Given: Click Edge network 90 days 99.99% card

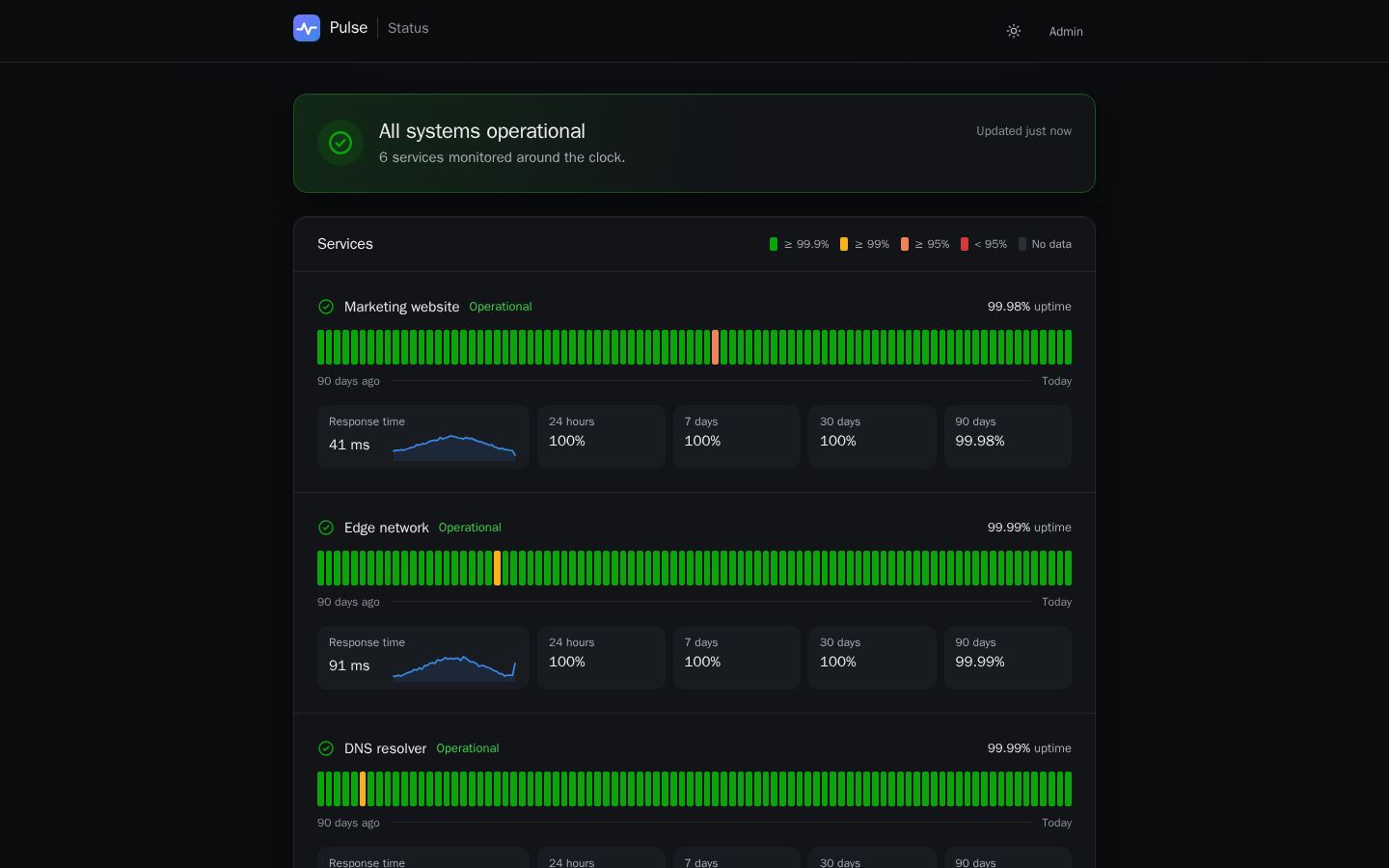Looking at the screenshot, I should (1008, 658).
